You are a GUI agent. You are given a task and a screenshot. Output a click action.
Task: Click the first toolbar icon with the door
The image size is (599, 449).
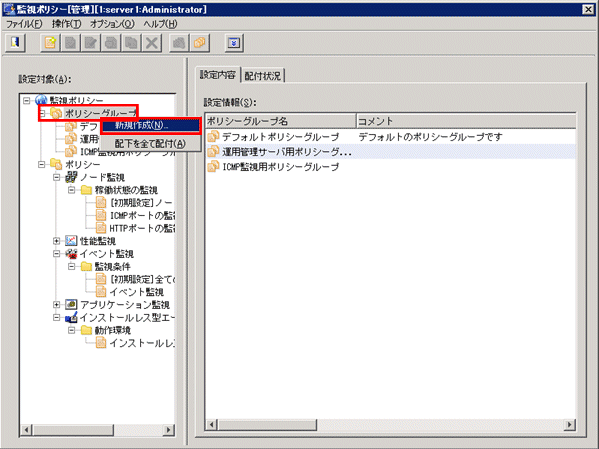tap(15, 42)
